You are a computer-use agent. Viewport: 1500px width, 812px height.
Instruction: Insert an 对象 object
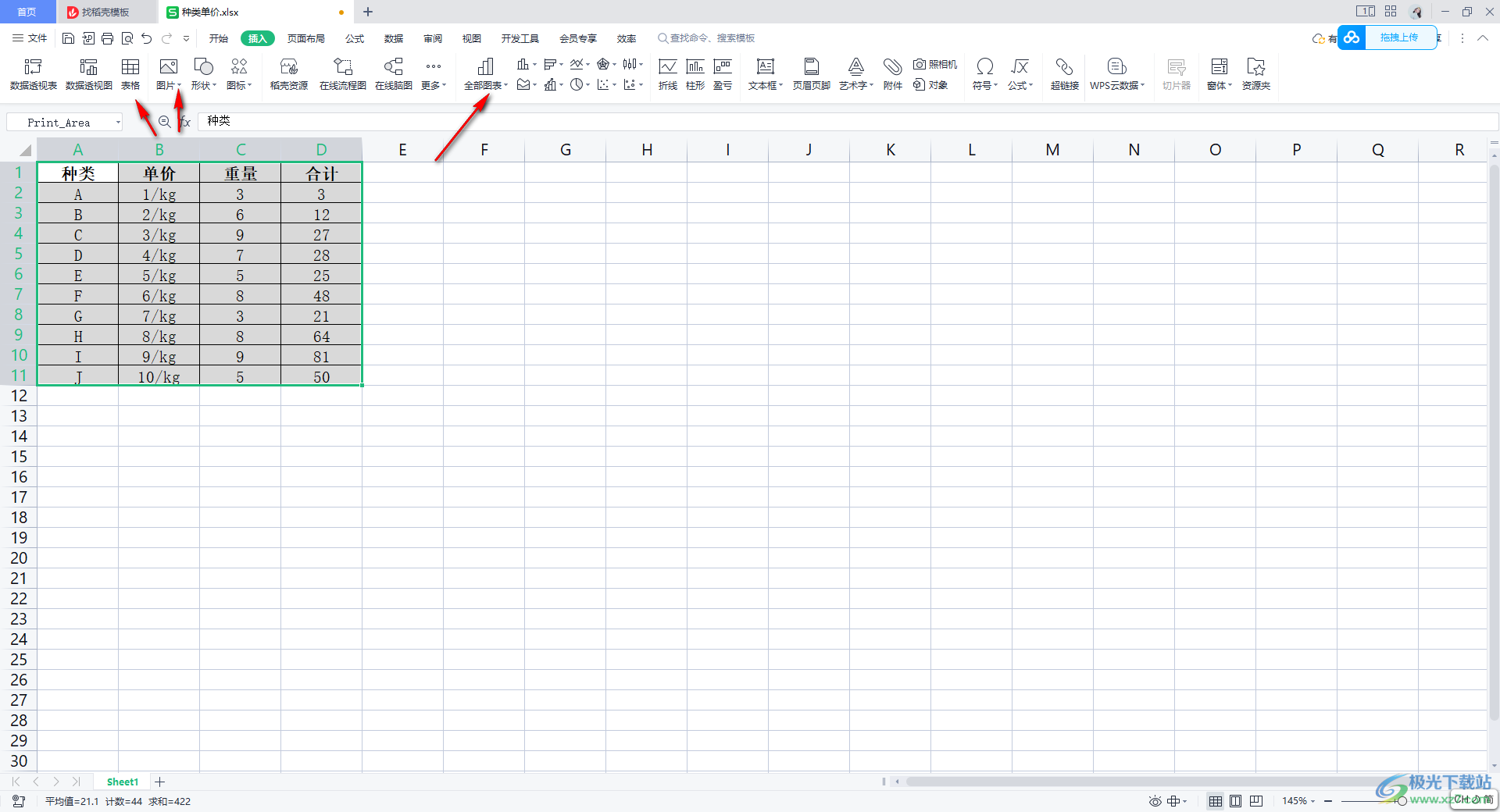click(930, 84)
